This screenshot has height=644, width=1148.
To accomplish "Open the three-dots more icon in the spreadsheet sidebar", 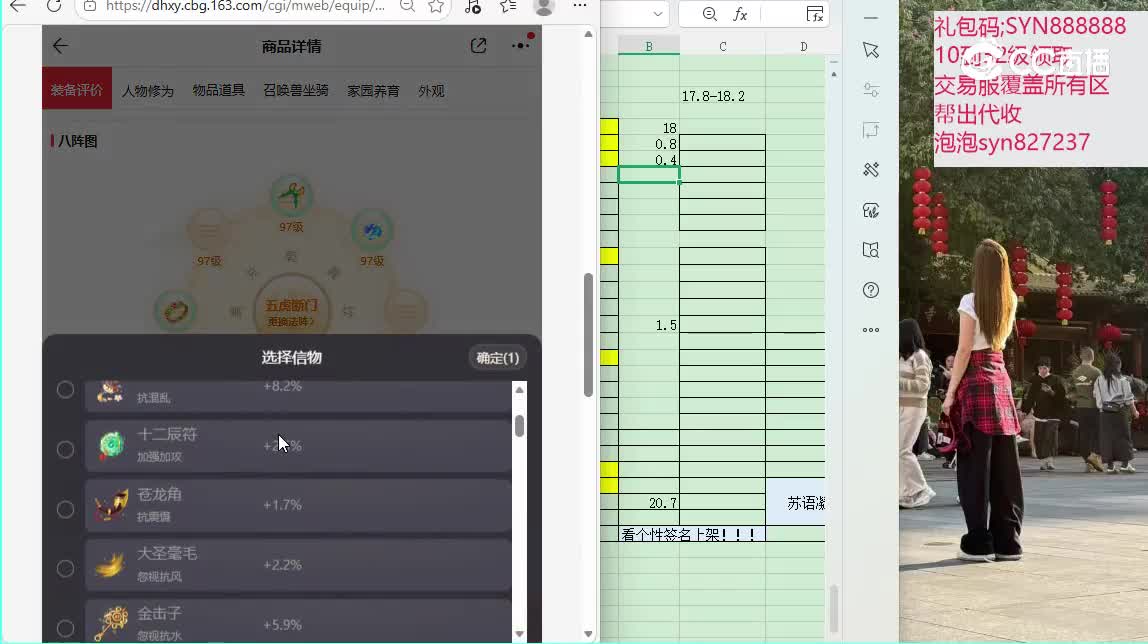I will point(871,330).
